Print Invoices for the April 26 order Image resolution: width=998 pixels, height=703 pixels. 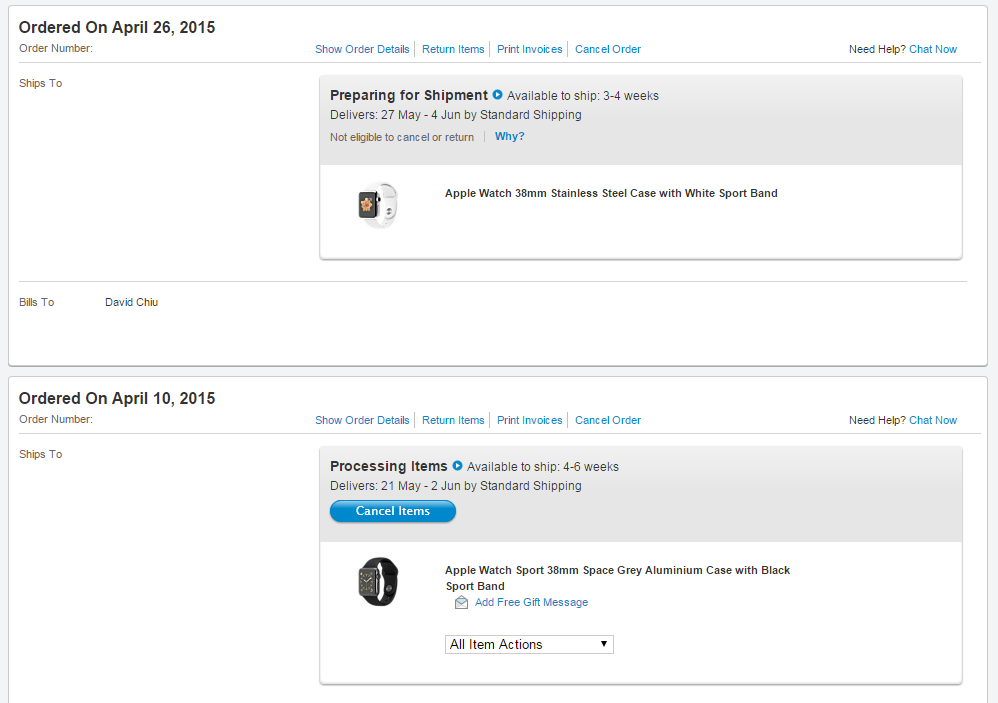530,49
